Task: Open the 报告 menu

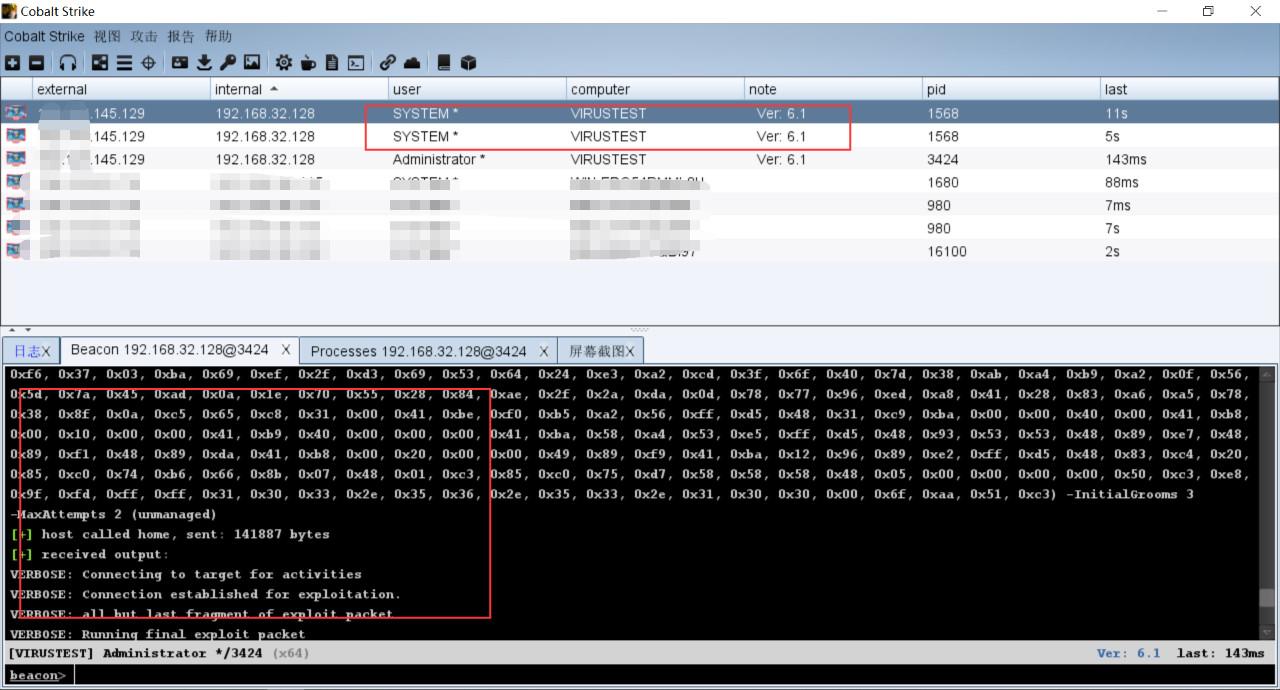Action: (181, 36)
